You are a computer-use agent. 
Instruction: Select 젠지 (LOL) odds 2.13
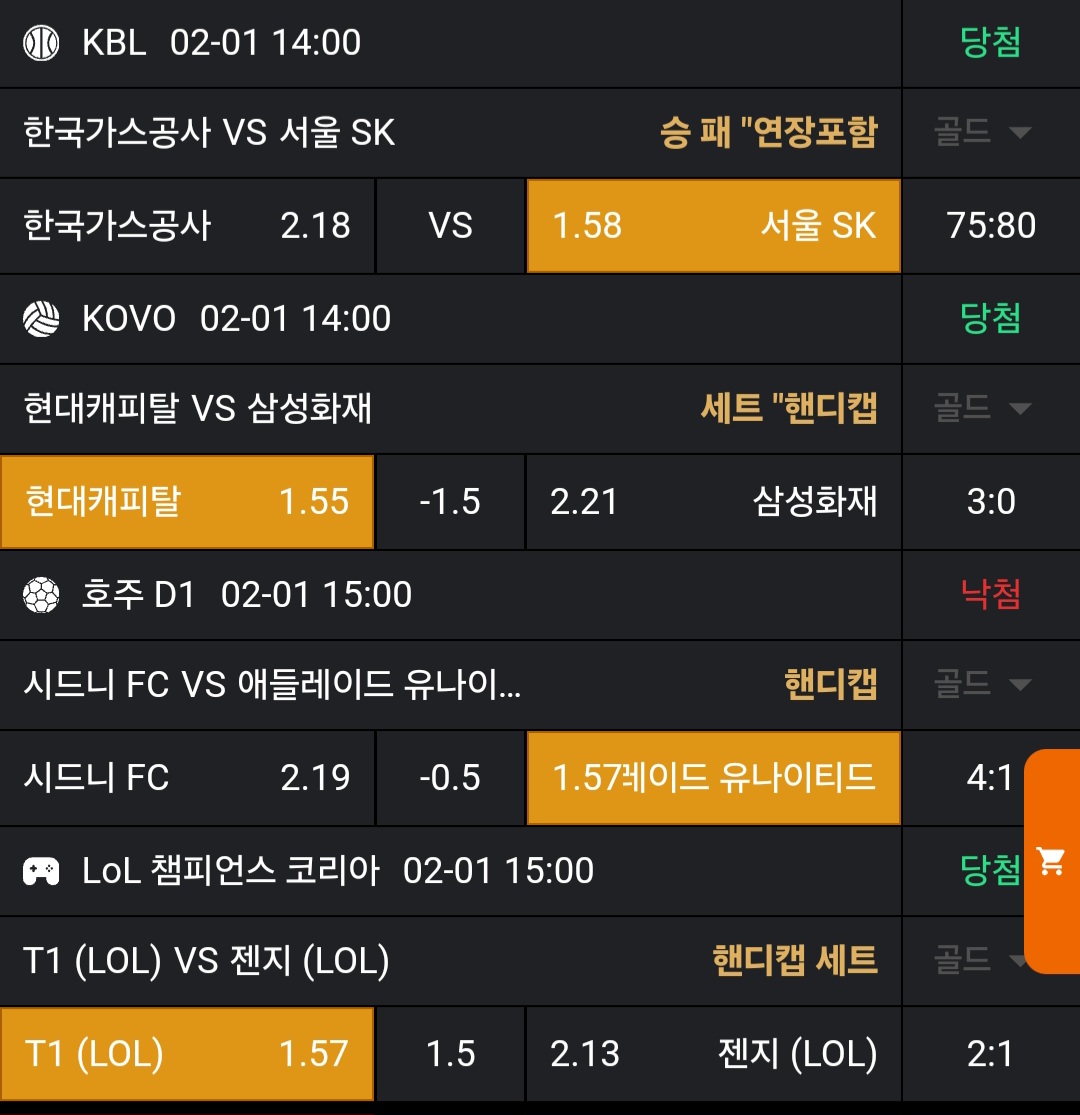pos(713,1054)
